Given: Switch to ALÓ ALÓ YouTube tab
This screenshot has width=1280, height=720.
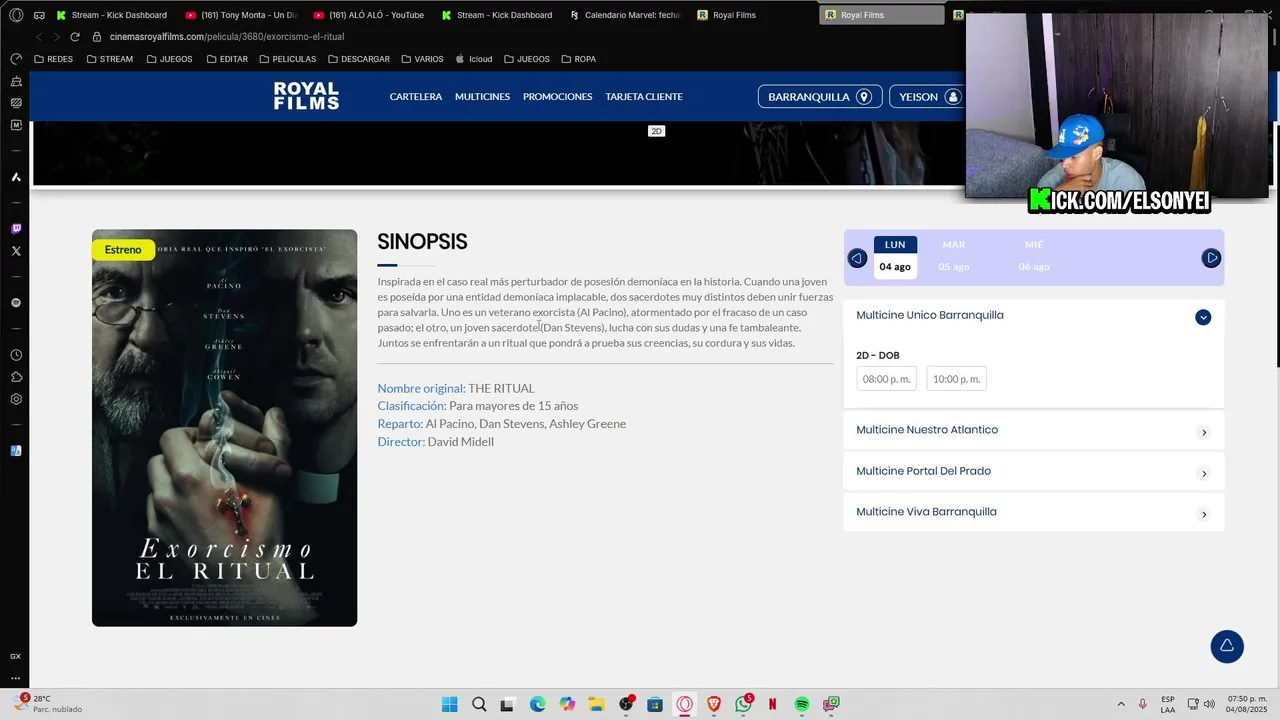Looking at the screenshot, I should coord(369,15).
